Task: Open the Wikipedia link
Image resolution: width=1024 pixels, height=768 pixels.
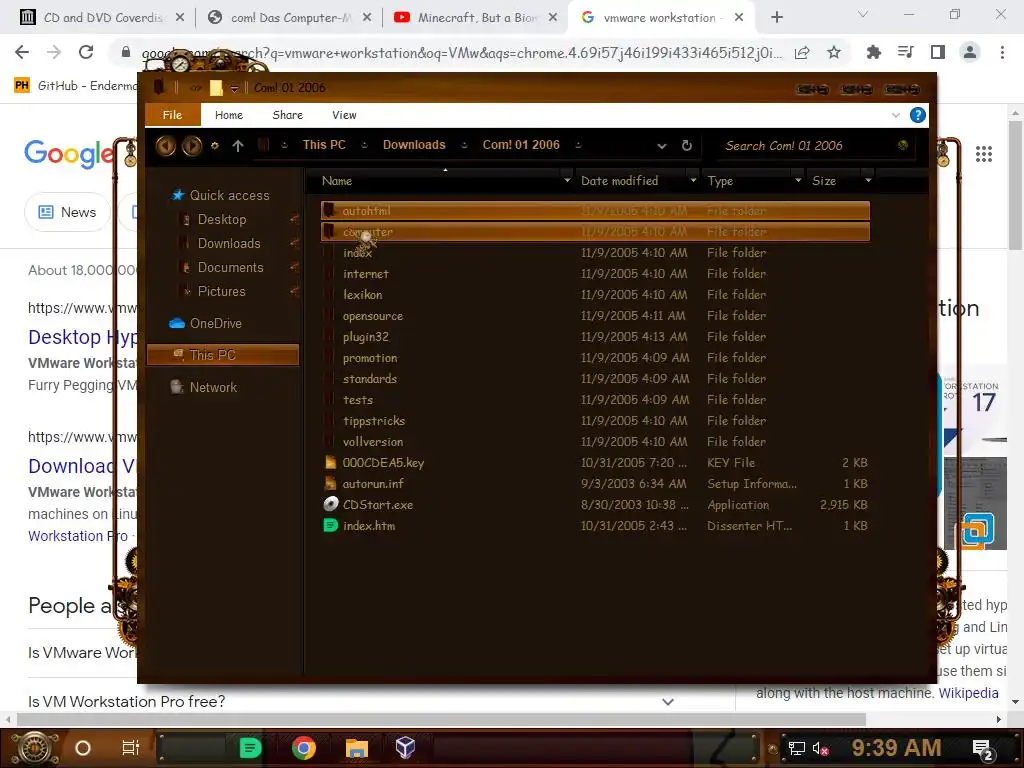Action: (x=968, y=693)
